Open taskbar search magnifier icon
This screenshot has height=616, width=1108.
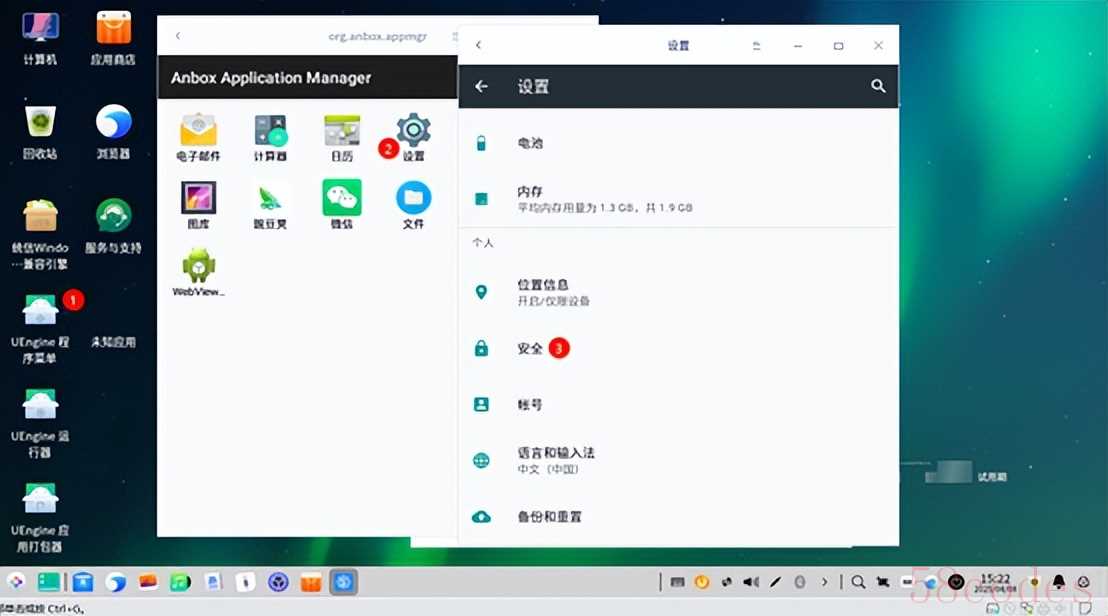tap(858, 582)
